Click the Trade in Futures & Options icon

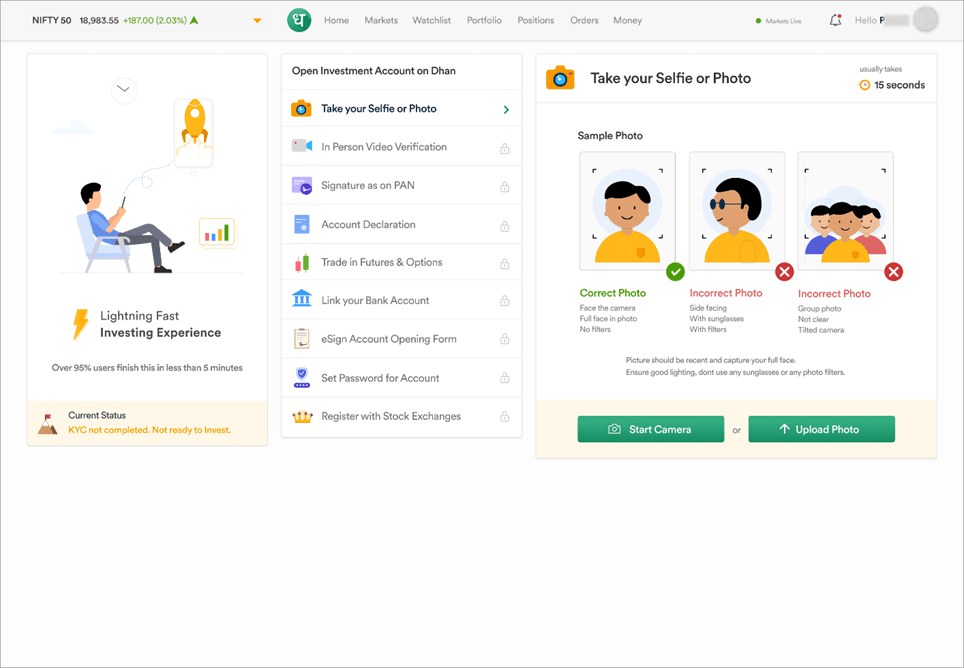point(301,263)
